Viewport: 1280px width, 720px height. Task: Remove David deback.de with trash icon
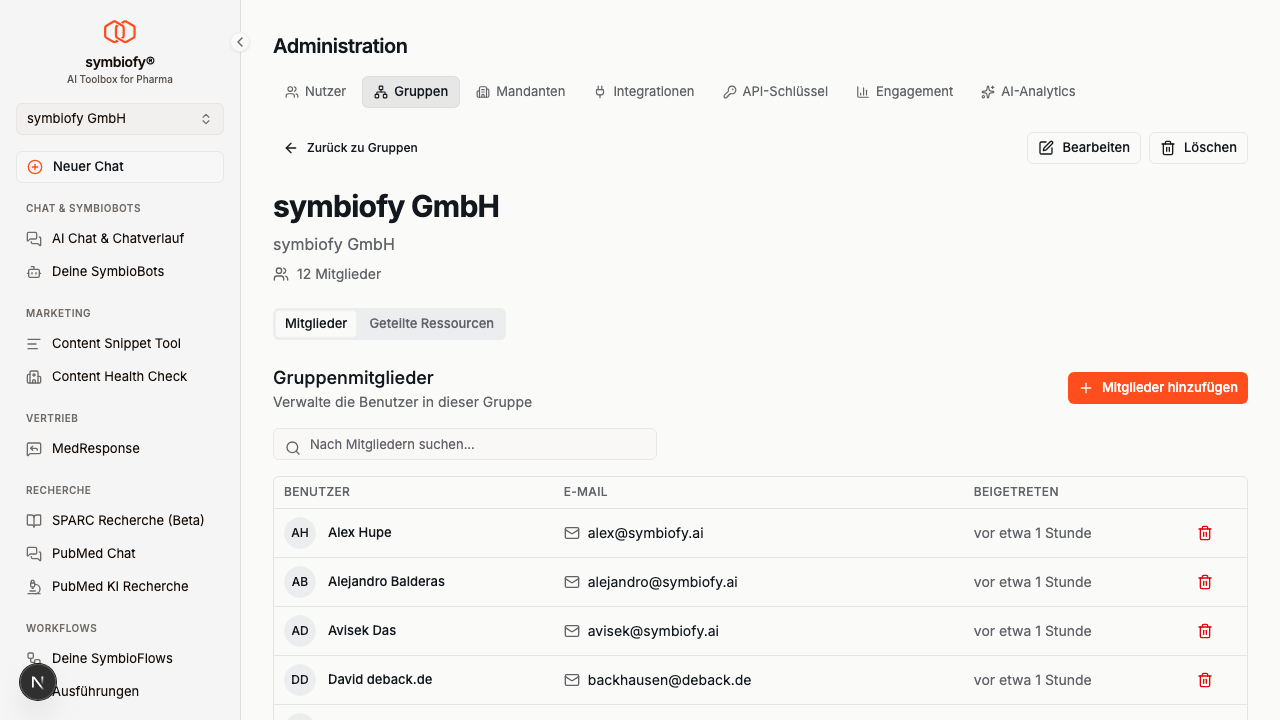(1205, 680)
